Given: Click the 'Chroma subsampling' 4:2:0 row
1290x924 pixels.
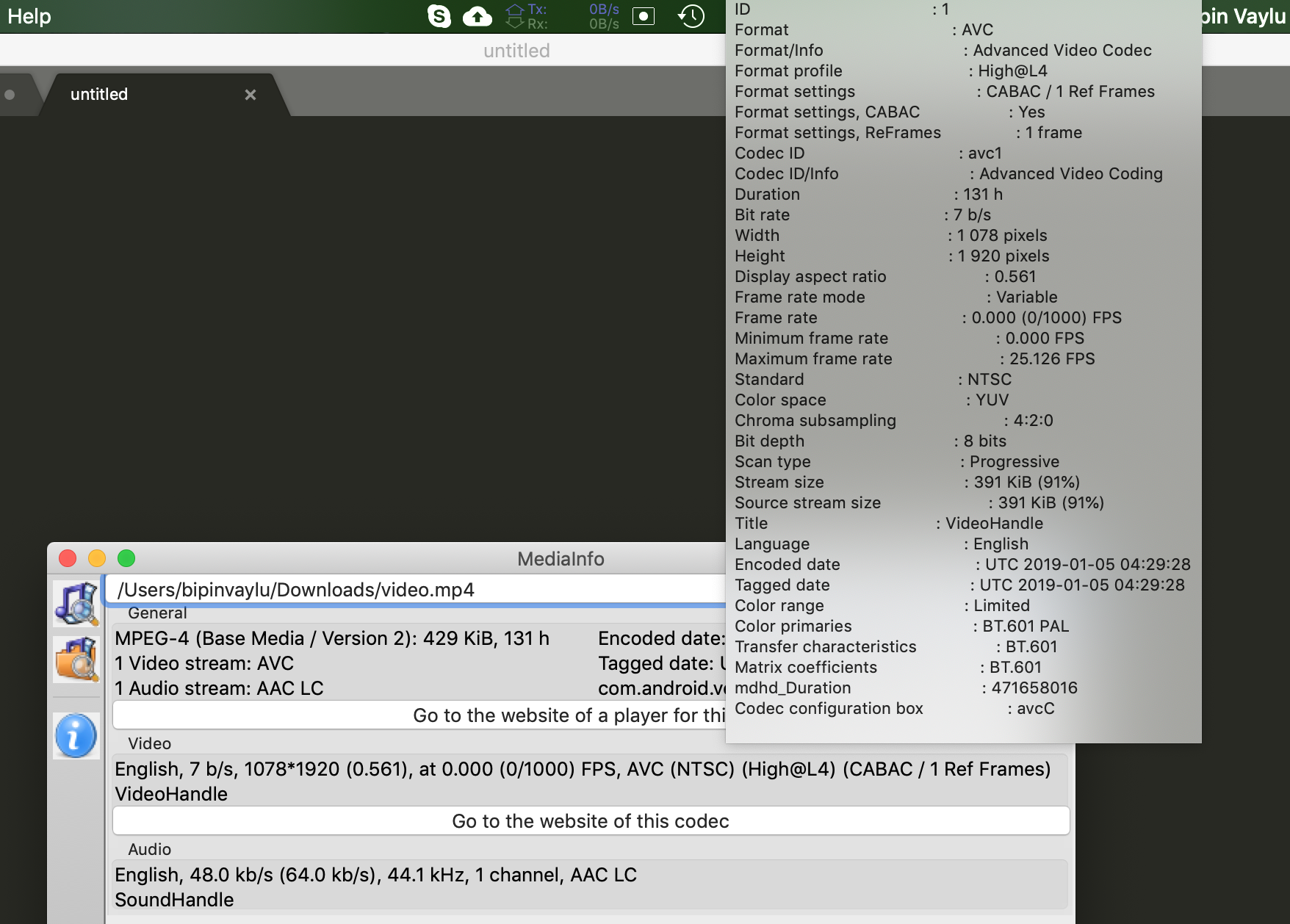Looking at the screenshot, I should click(x=894, y=421).
